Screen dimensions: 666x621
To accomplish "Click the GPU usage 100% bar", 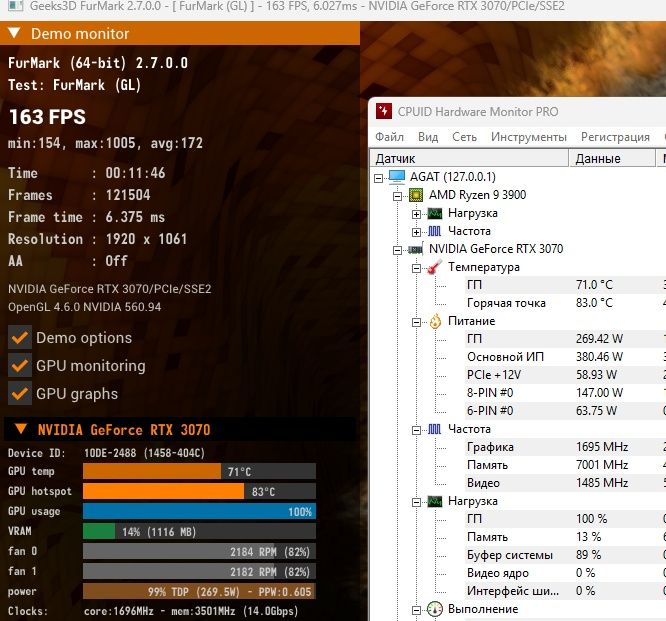I will [x=199, y=511].
